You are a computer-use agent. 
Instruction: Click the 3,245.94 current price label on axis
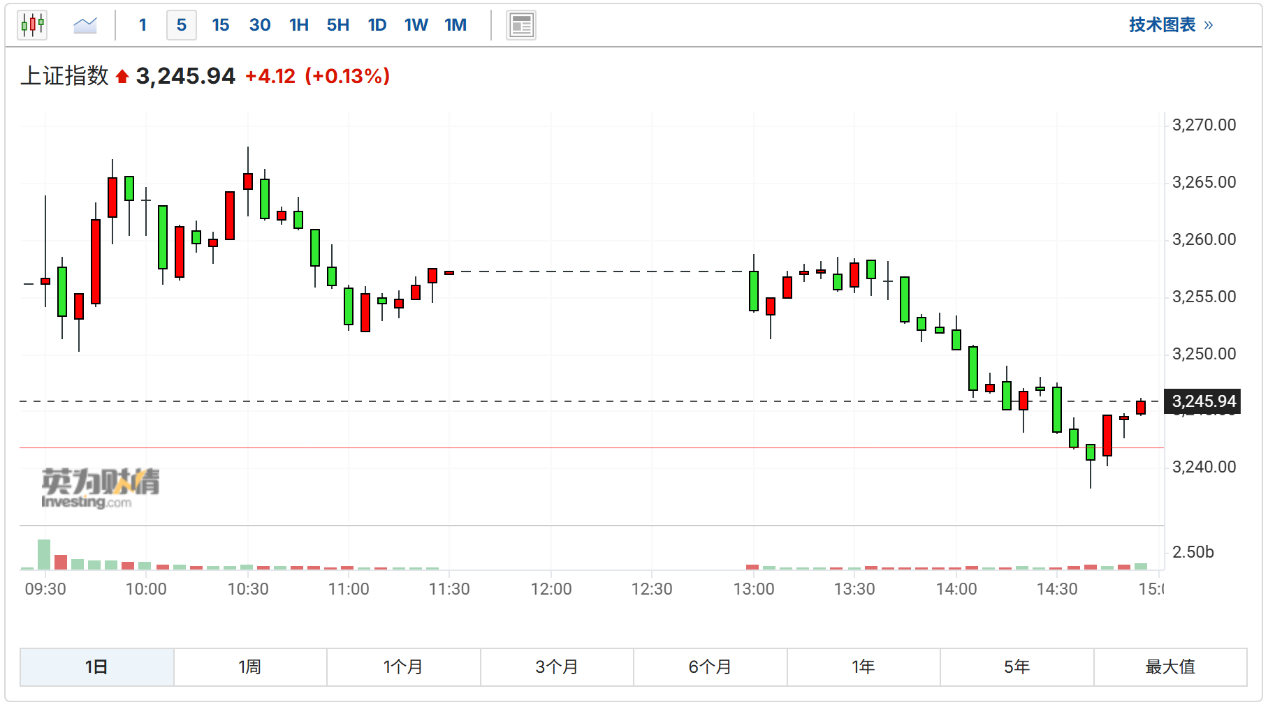pos(1204,402)
